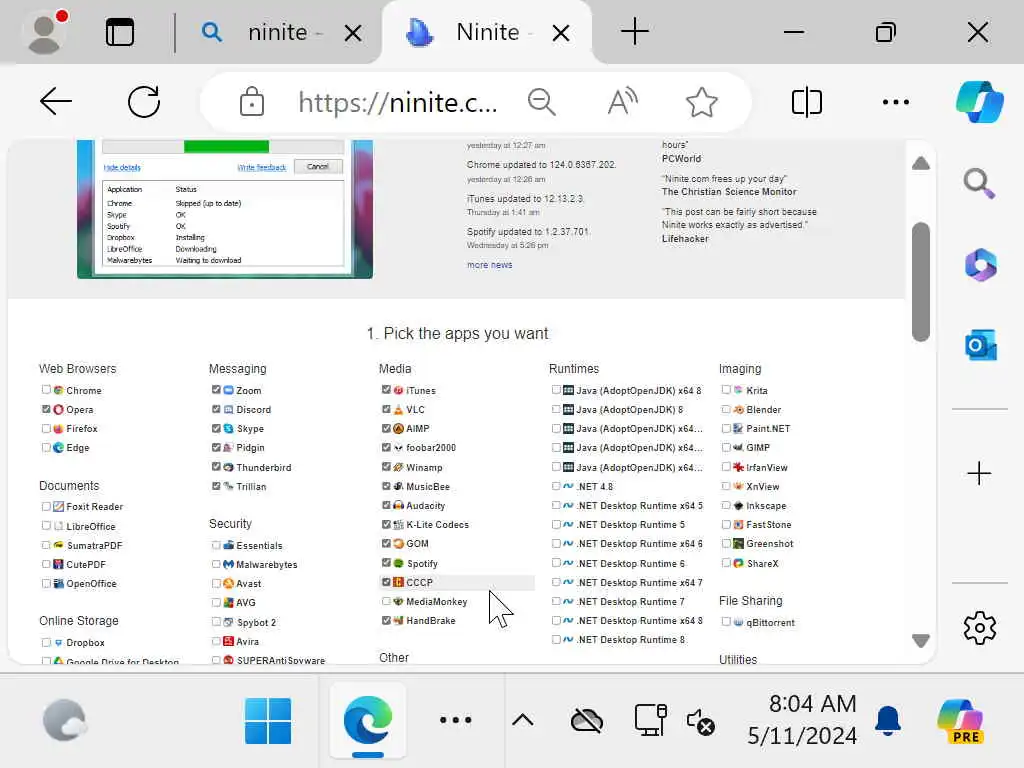The height and width of the screenshot is (768, 1024).
Task: Select the Ninite tab
Action: click(x=487, y=32)
